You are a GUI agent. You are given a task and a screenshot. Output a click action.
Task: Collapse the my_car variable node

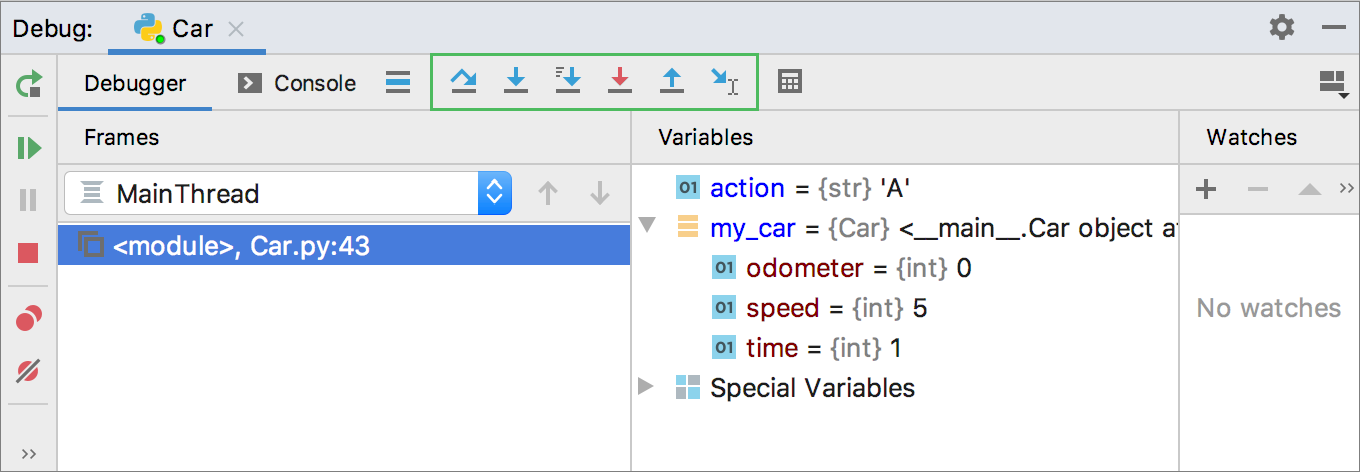[x=647, y=227]
